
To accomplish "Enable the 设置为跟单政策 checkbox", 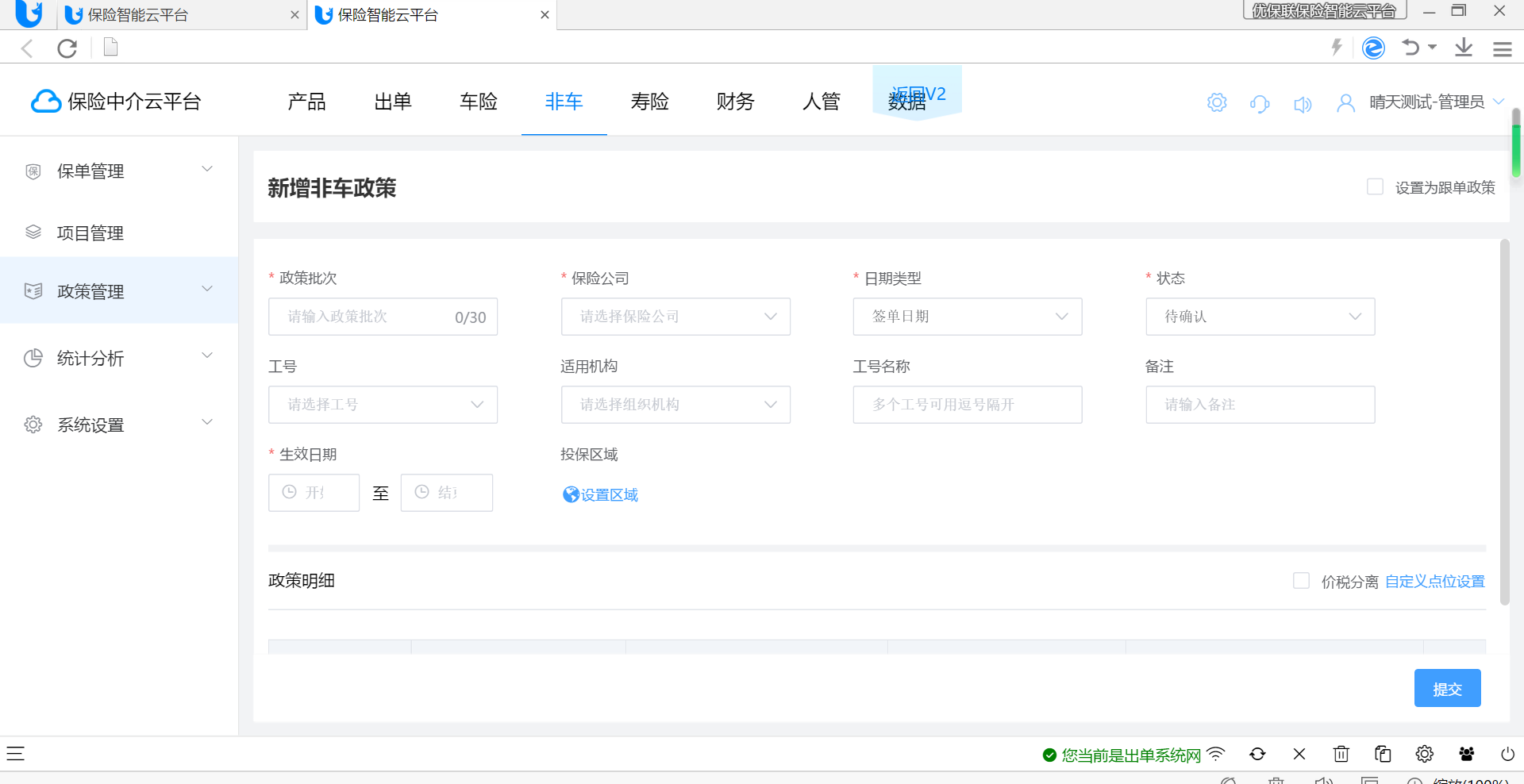I will pos(1375,186).
